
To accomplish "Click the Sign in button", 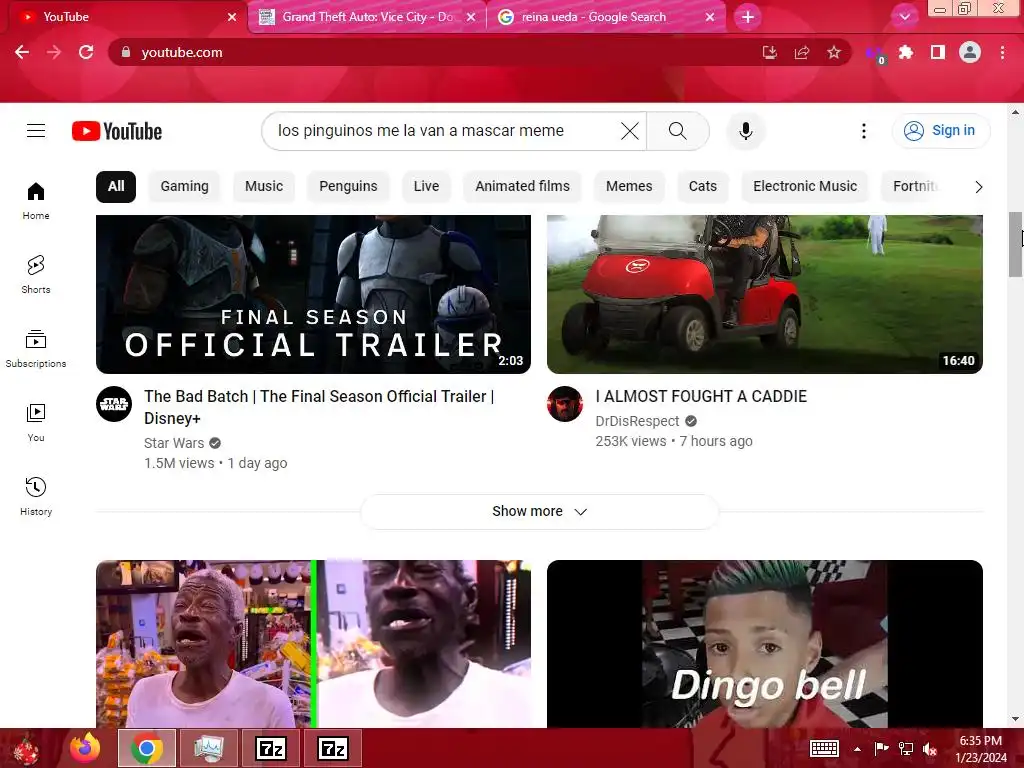I will click(x=940, y=131).
